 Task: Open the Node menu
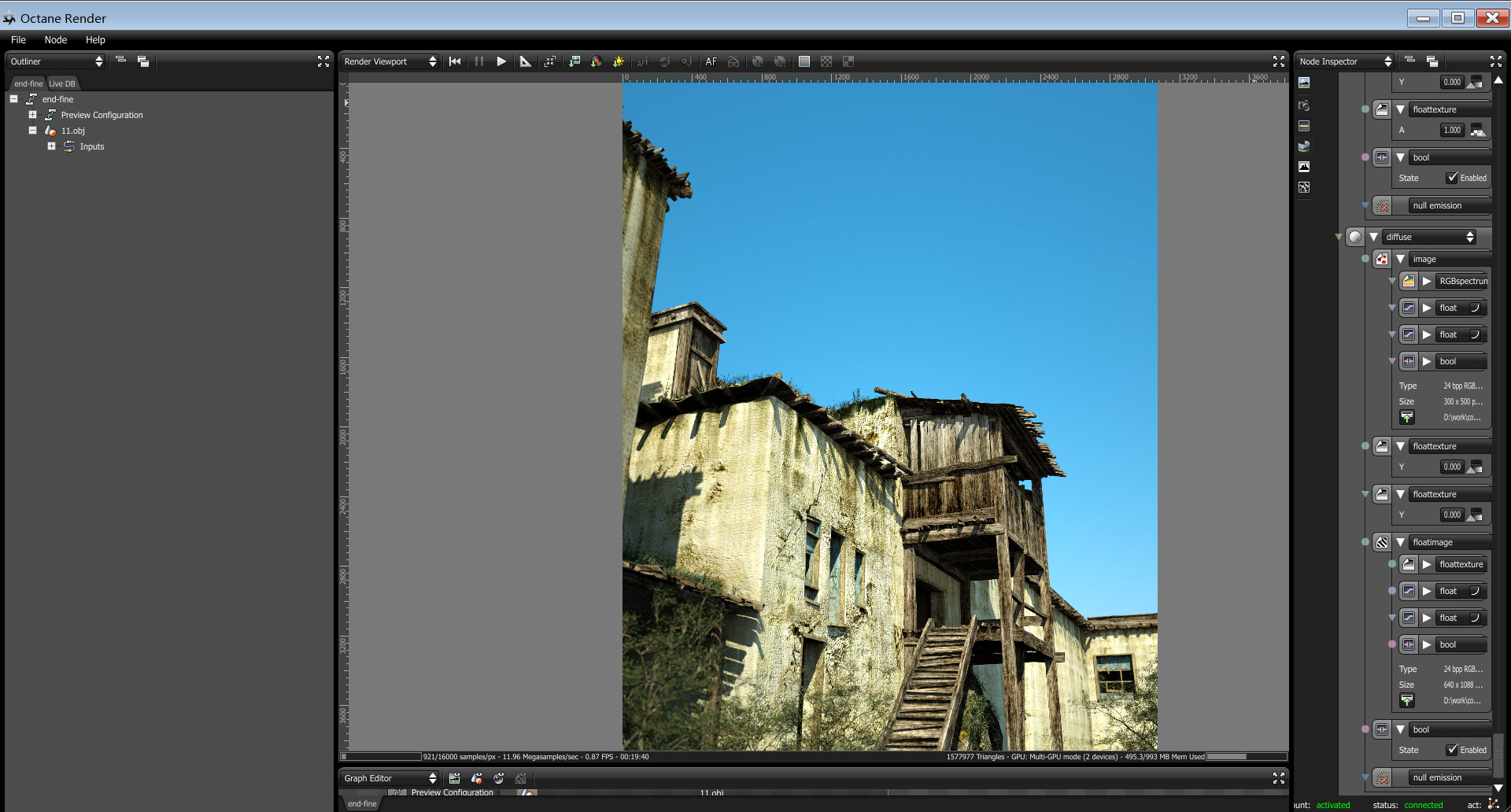pyautogui.click(x=55, y=40)
